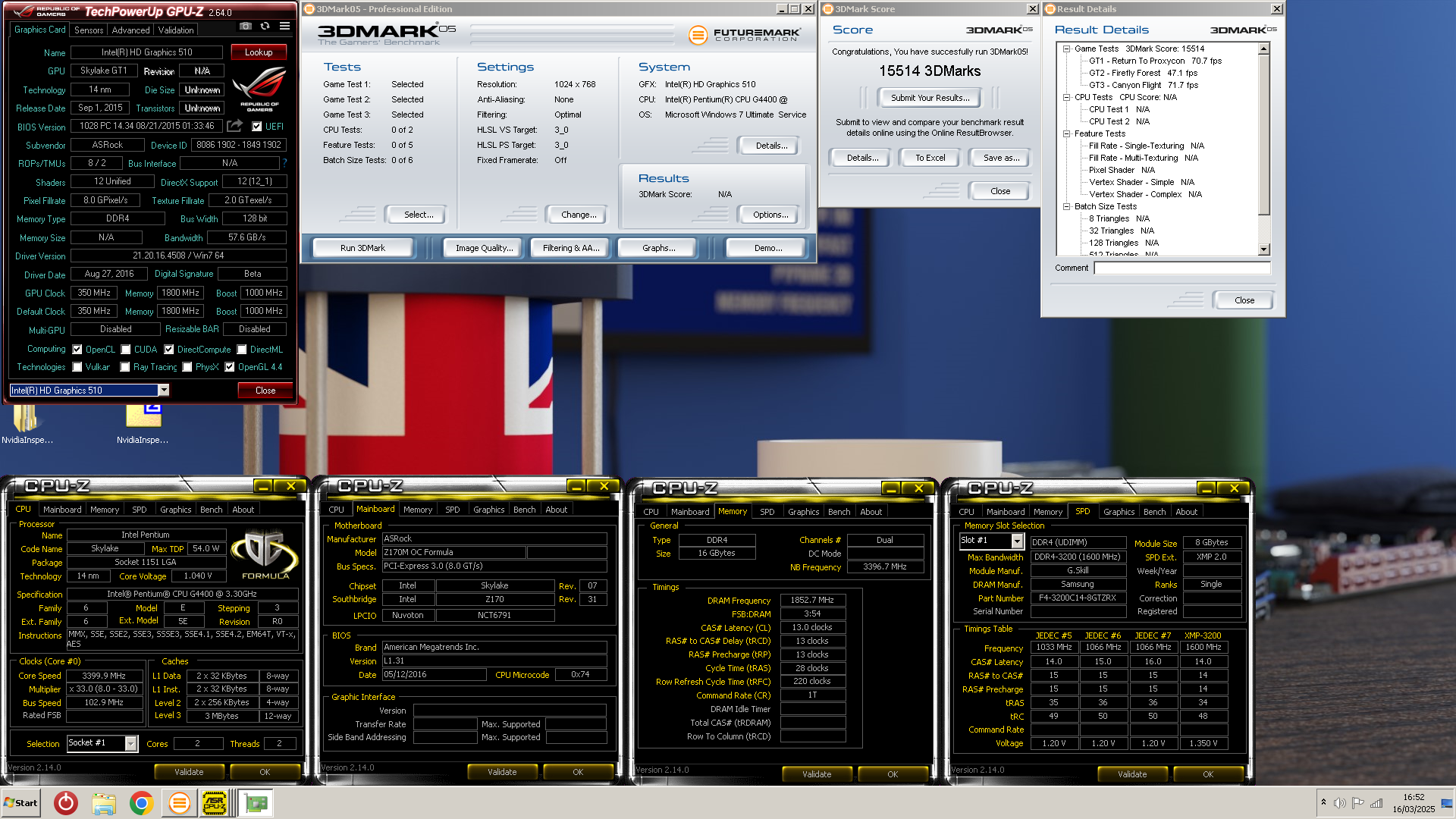Click Validate in the SPD CPU-Z window
The image size is (1456, 819).
point(1132,774)
